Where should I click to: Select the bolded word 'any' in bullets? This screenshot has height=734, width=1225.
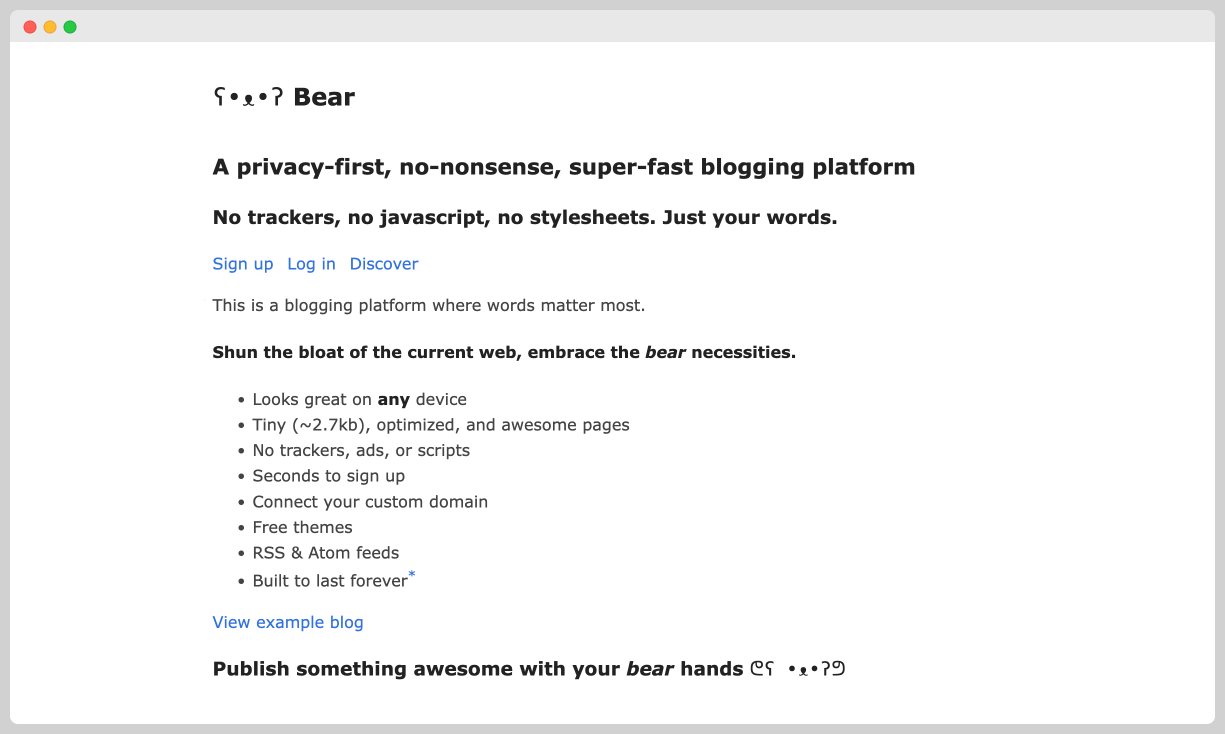(393, 399)
